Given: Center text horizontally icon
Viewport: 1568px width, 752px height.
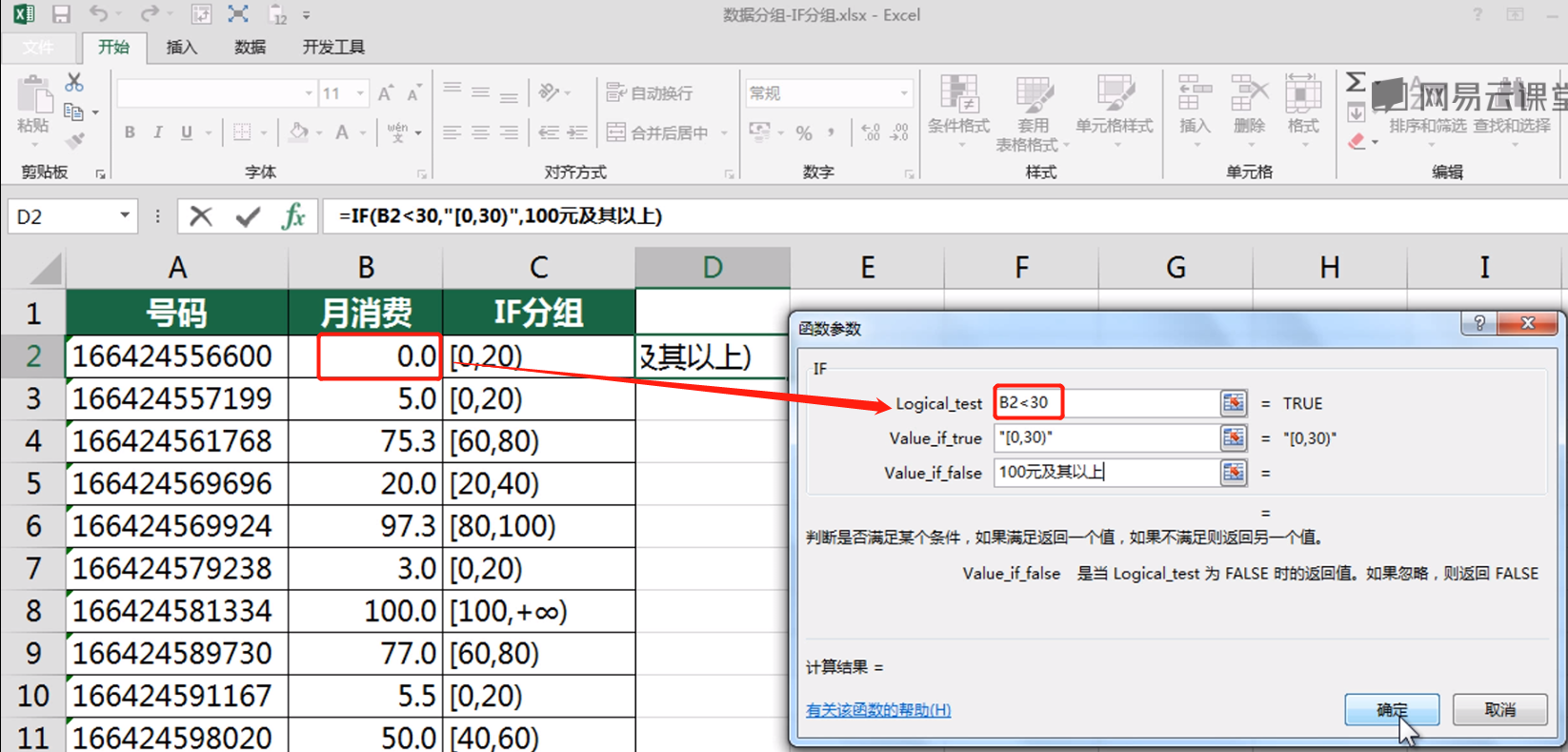Looking at the screenshot, I should pos(481,132).
